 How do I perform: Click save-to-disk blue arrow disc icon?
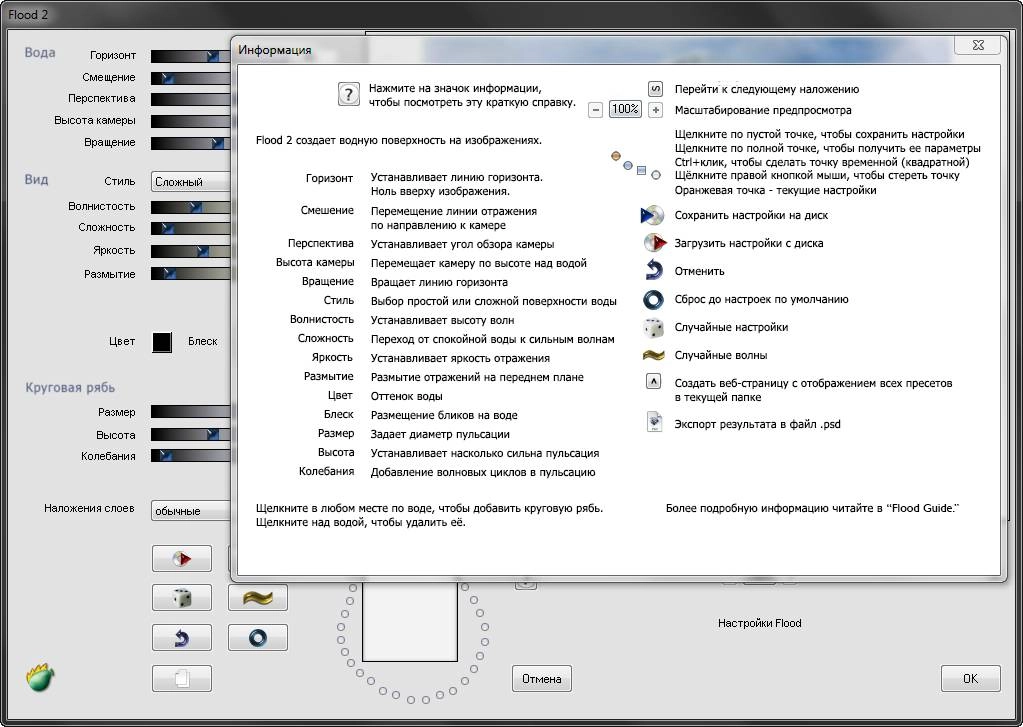pyautogui.click(x=652, y=215)
